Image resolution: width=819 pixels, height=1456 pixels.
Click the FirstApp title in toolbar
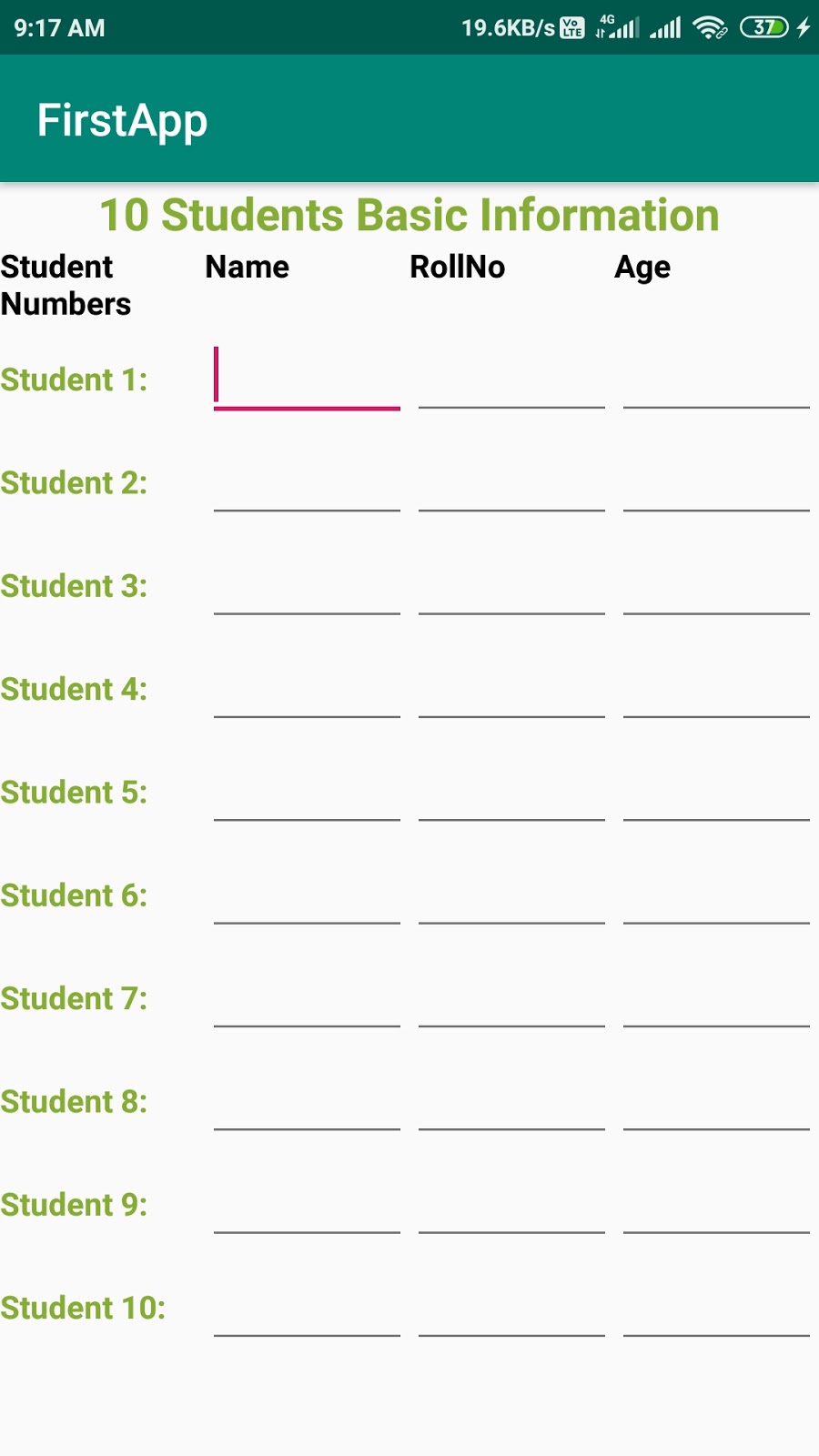122,118
